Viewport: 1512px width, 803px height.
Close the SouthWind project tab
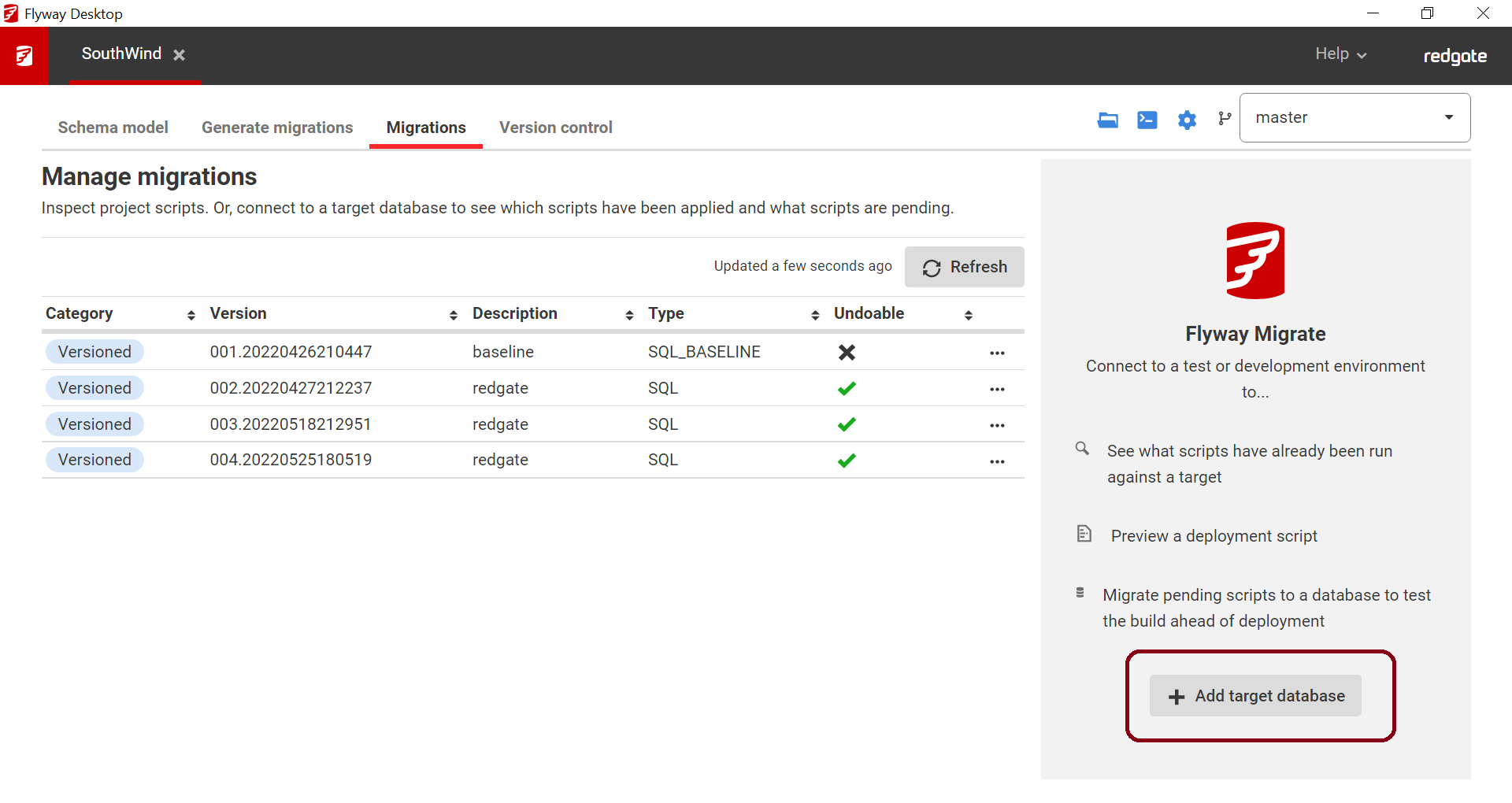click(x=180, y=55)
